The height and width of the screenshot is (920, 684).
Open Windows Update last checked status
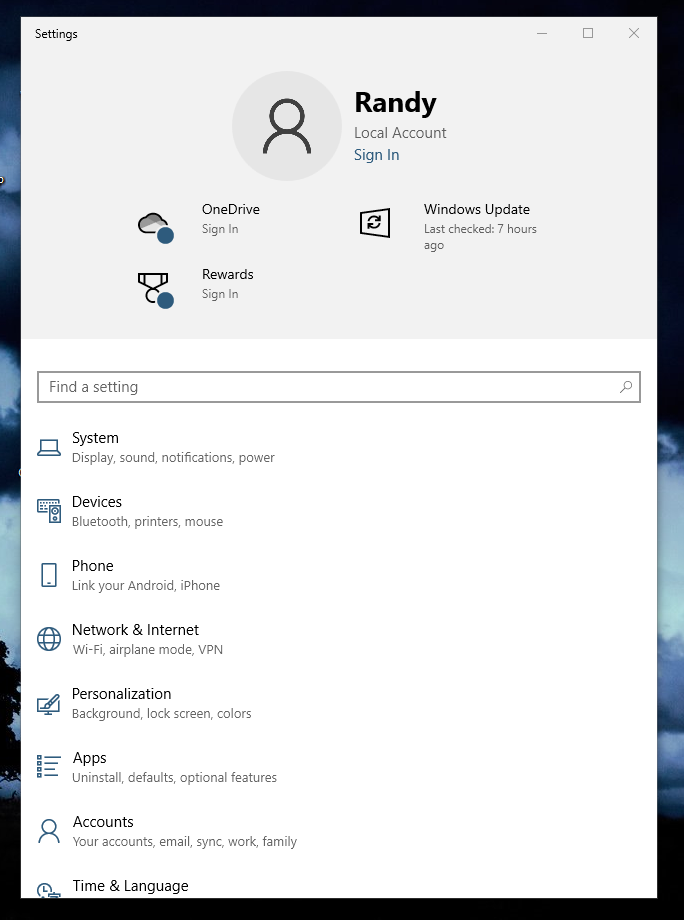(x=480, y=236)
